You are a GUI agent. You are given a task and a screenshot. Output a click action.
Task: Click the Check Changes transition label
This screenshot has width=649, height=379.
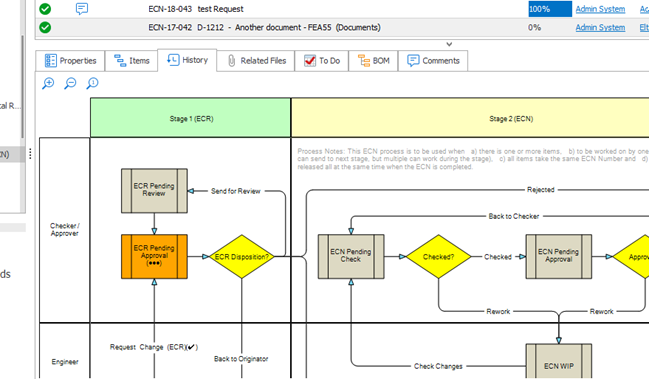[x=438, y=366]
